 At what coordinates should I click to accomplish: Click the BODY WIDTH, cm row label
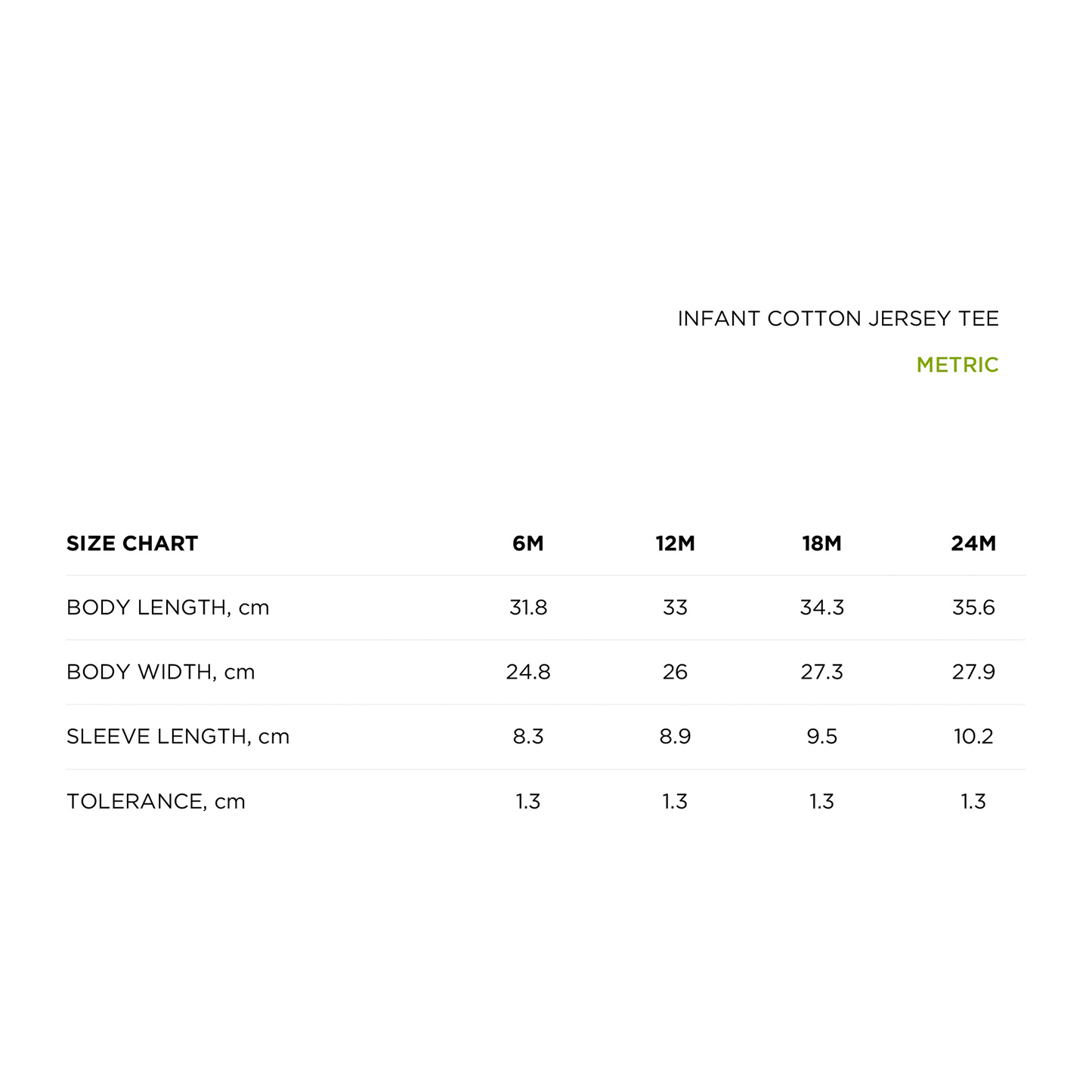point(160,672)
